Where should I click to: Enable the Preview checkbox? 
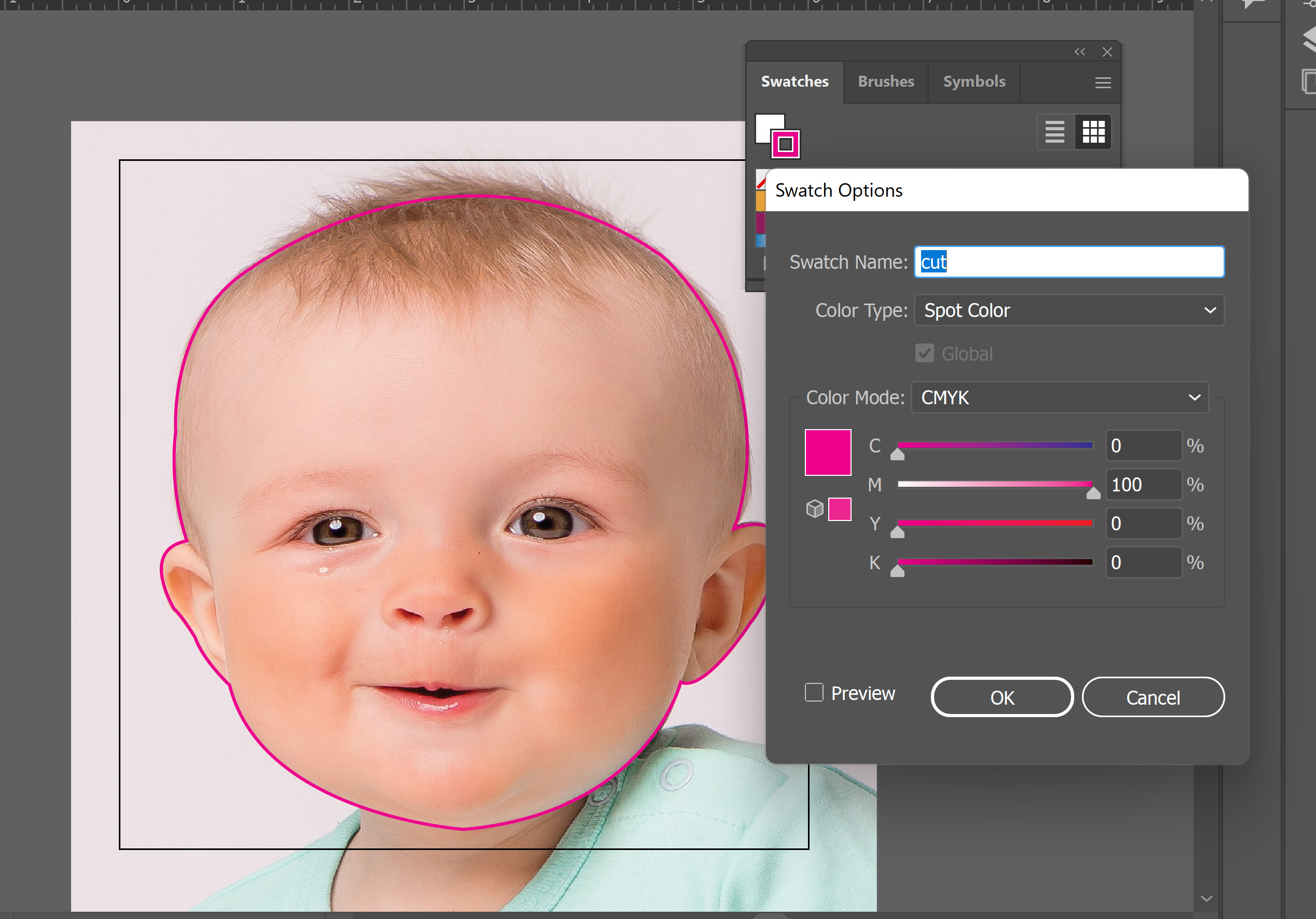point(814,693)
